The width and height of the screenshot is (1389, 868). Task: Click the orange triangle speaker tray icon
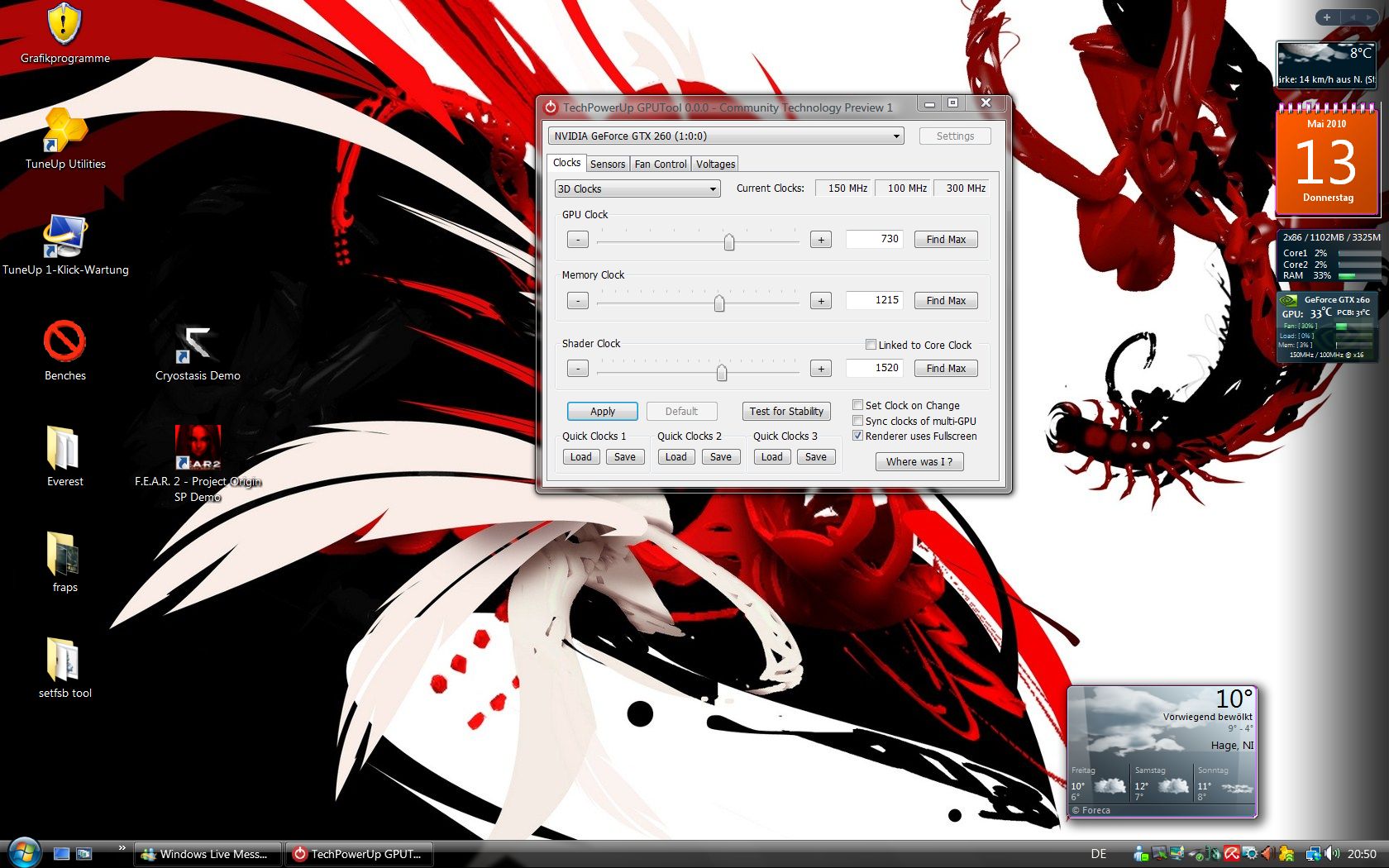[1267, 854]
